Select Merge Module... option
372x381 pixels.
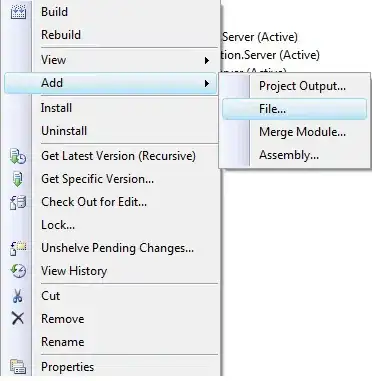click(302, 132)
